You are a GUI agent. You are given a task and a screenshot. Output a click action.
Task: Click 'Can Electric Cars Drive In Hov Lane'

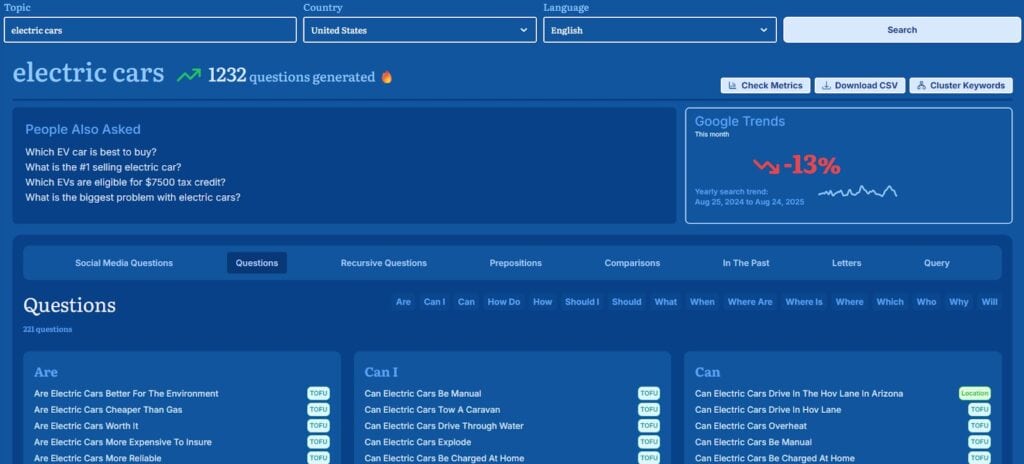[768, 410]
